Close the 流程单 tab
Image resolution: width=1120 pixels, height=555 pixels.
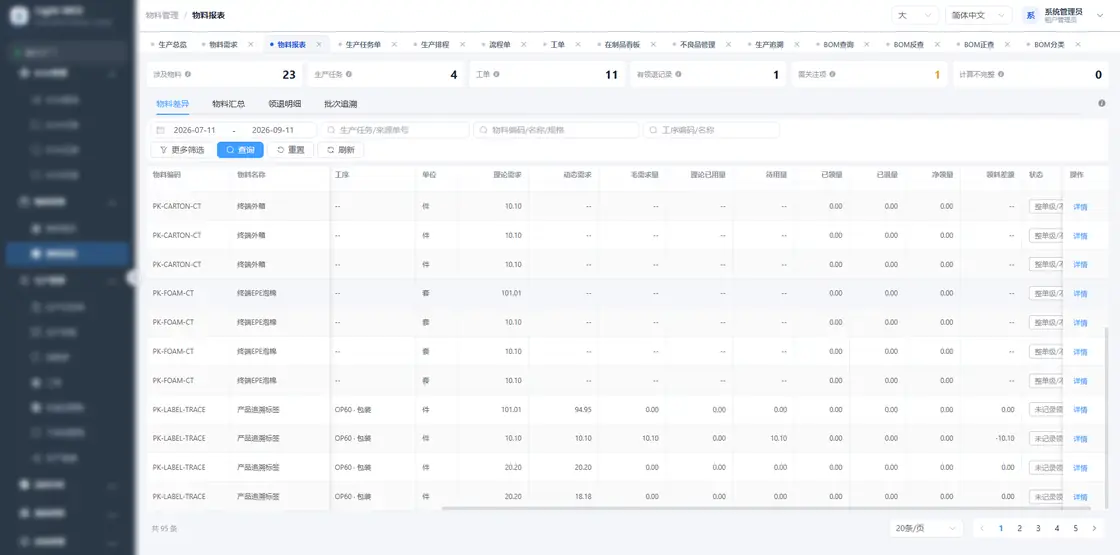pos(524,44)
